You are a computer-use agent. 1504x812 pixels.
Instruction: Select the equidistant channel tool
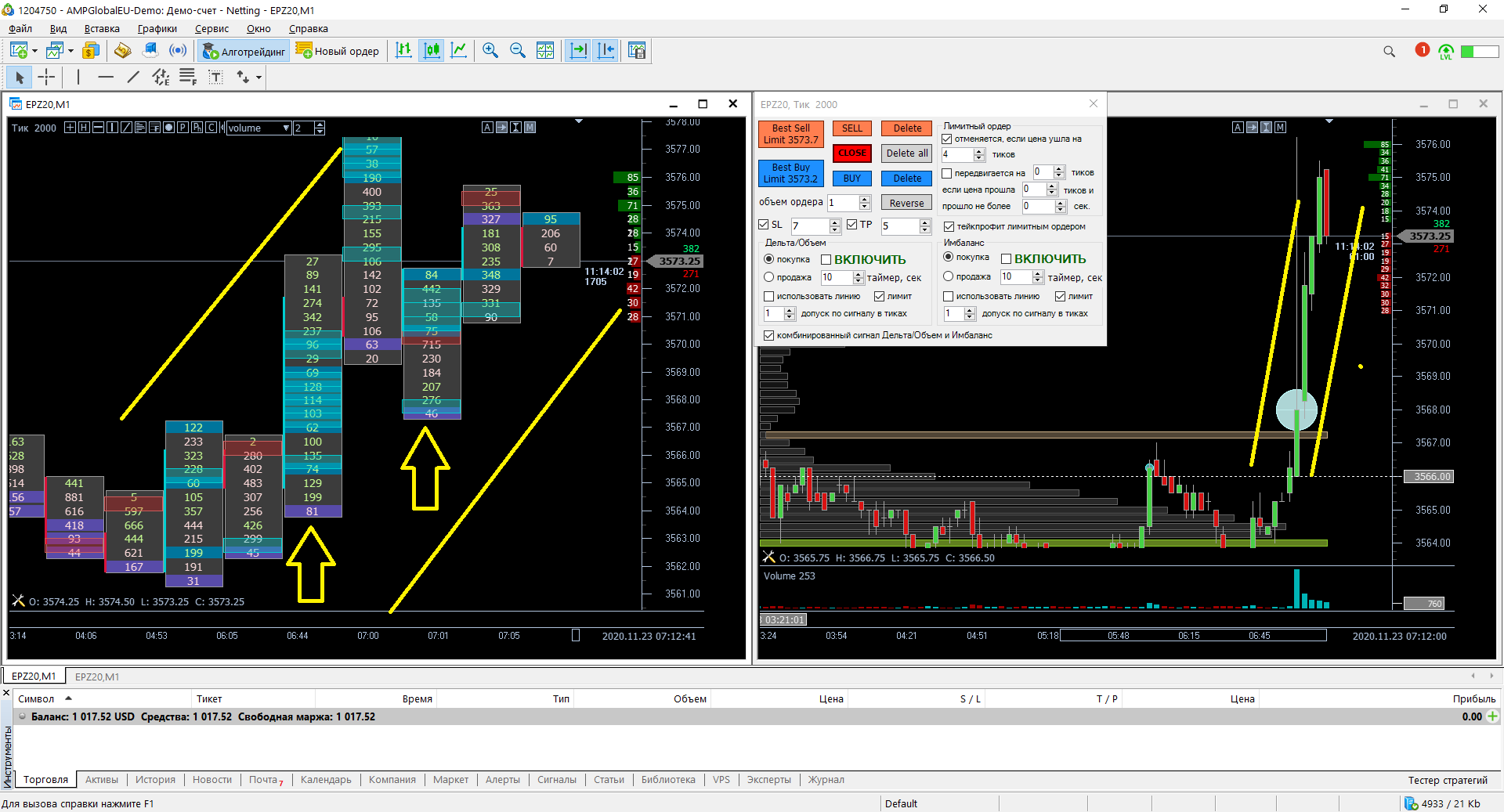point(161,77)
